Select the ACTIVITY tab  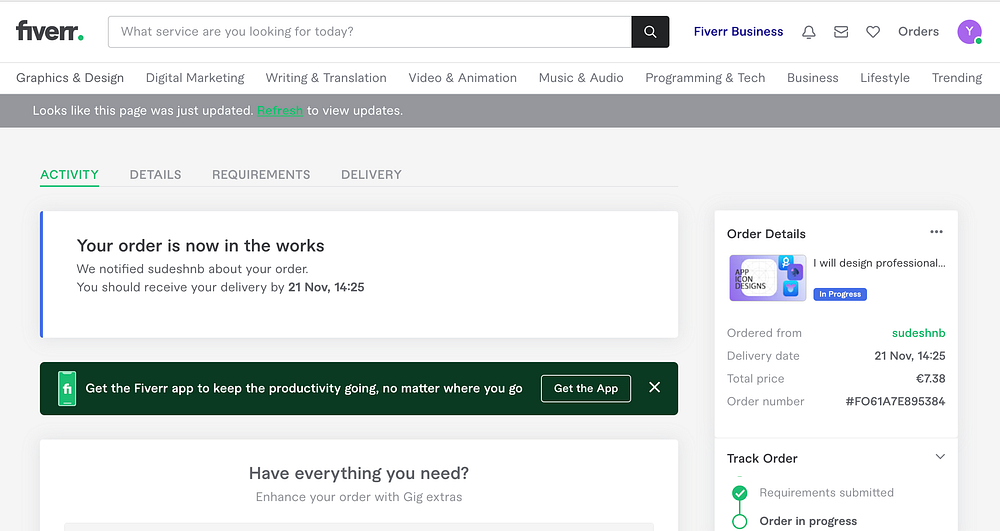[70, 175]
